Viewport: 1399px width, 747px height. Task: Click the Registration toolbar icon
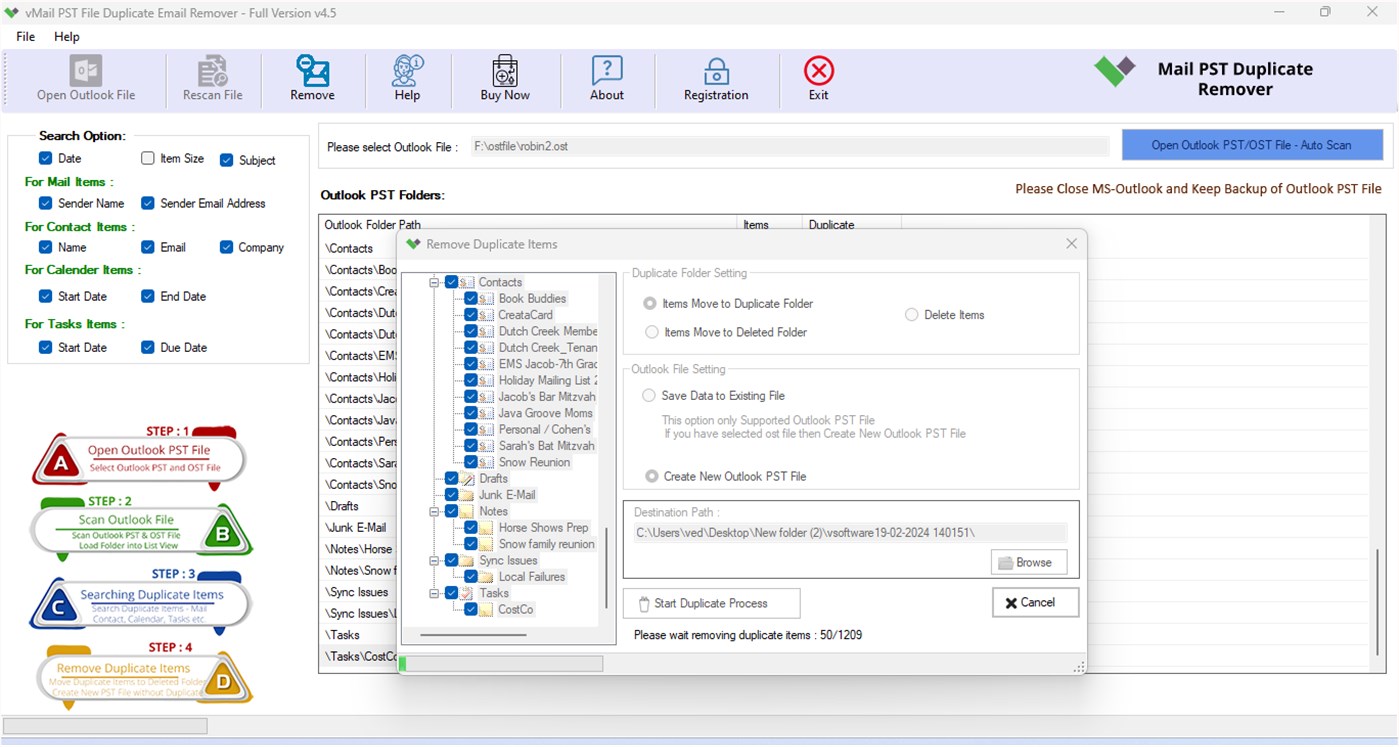pyautogui.click(x=716, y=78)
